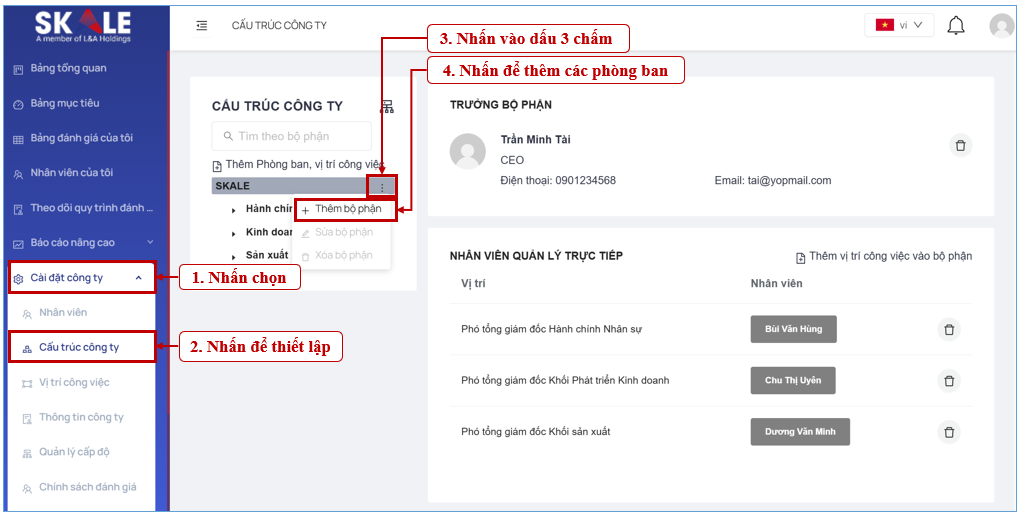
Task: Open three-dot menu on SKALE node
Action: coord(381,187)
